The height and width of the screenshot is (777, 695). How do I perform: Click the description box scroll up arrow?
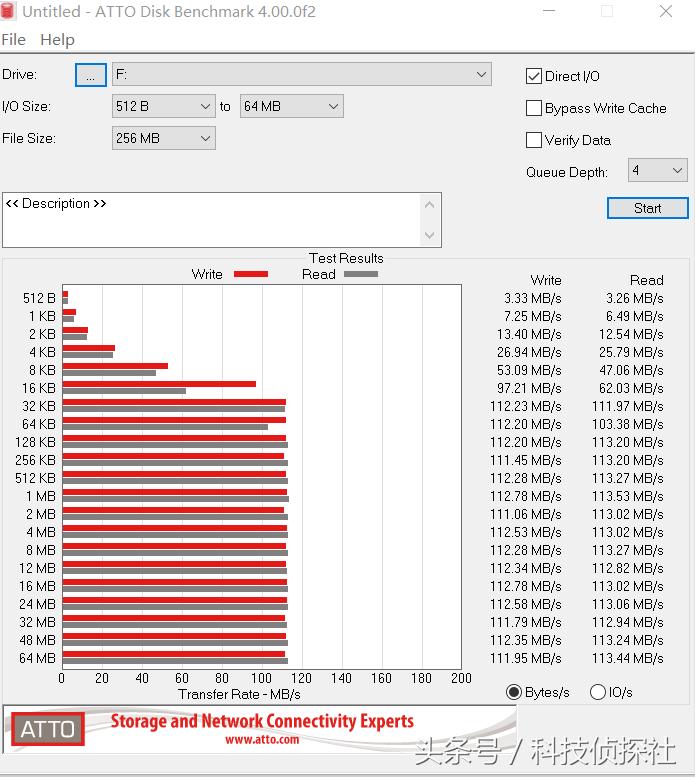click(430, 204)
